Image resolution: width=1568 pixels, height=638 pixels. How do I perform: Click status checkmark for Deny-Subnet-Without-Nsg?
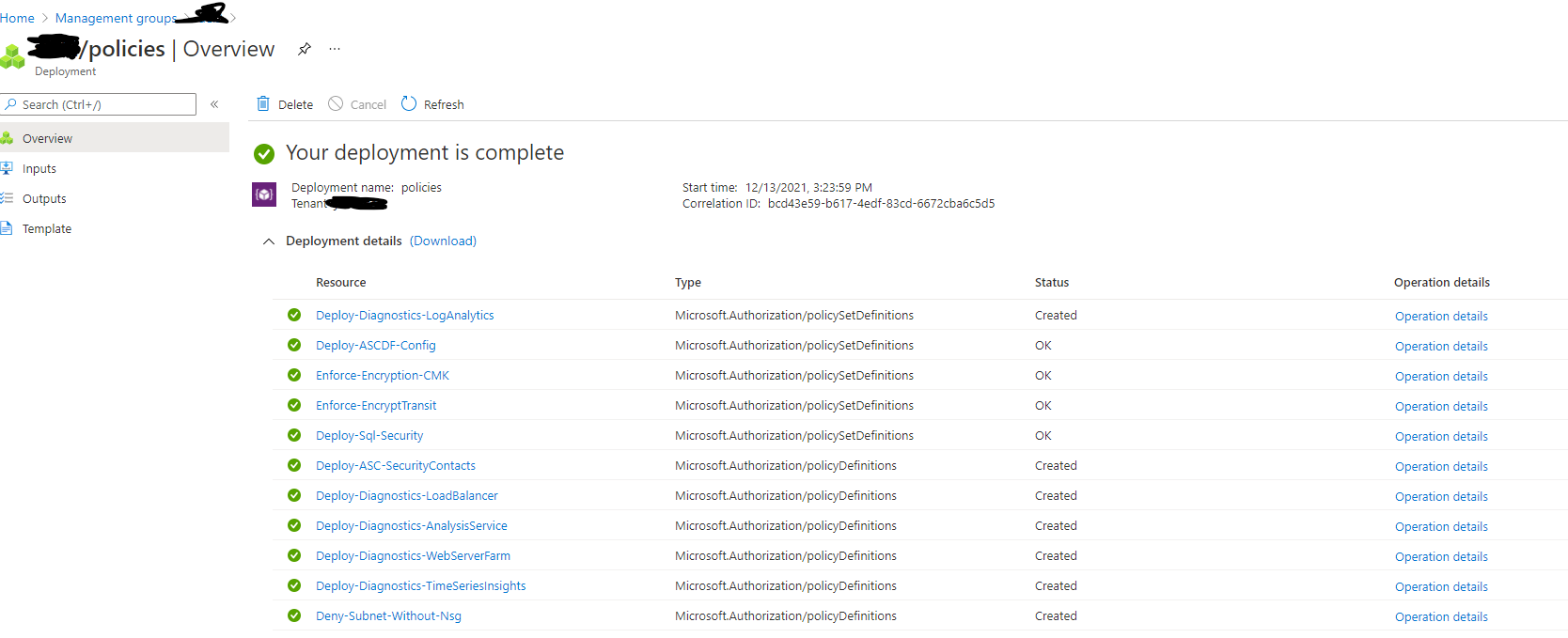[x=294, y=615]
